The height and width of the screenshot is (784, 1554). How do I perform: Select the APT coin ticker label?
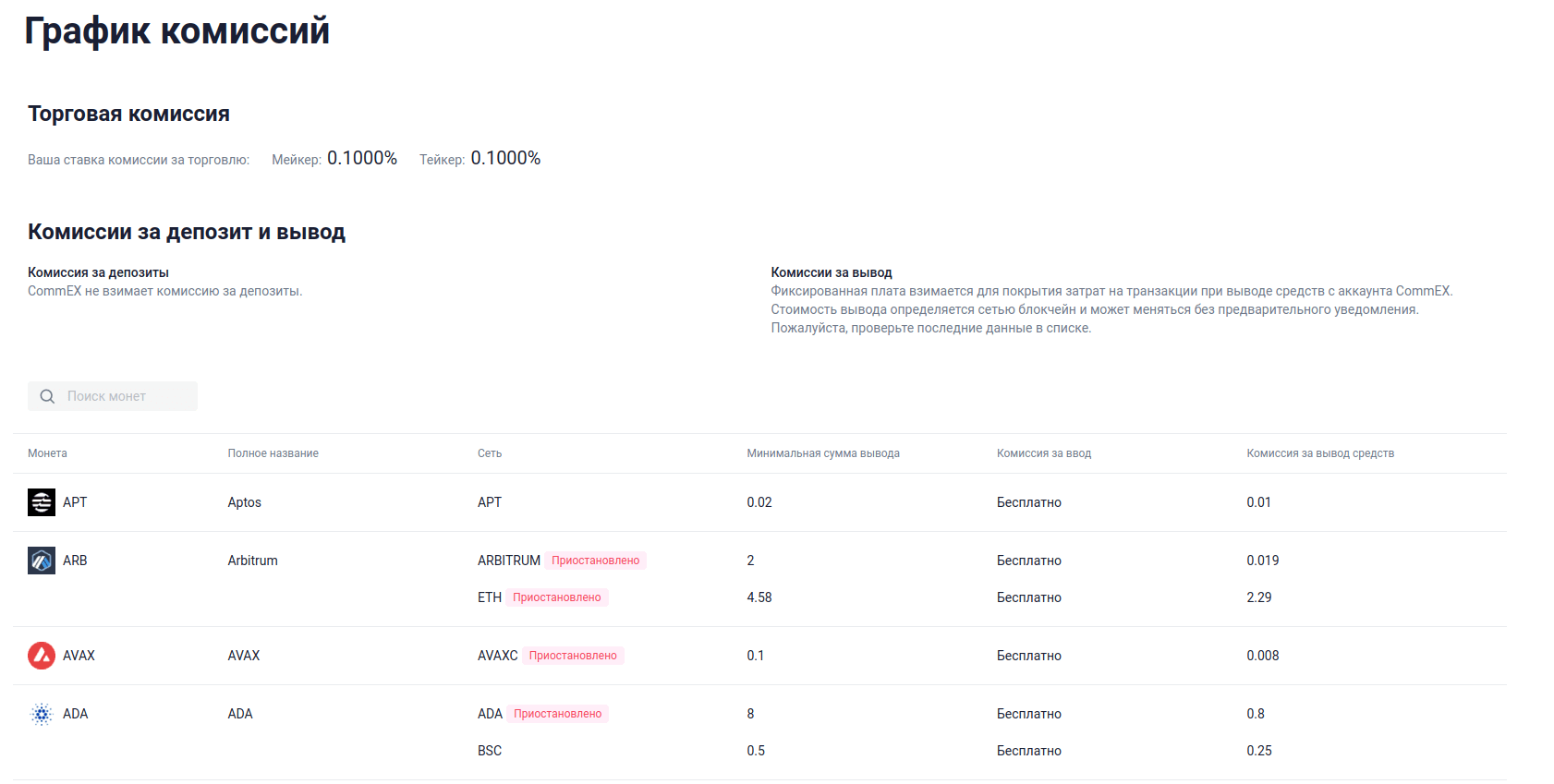[75, 502]
